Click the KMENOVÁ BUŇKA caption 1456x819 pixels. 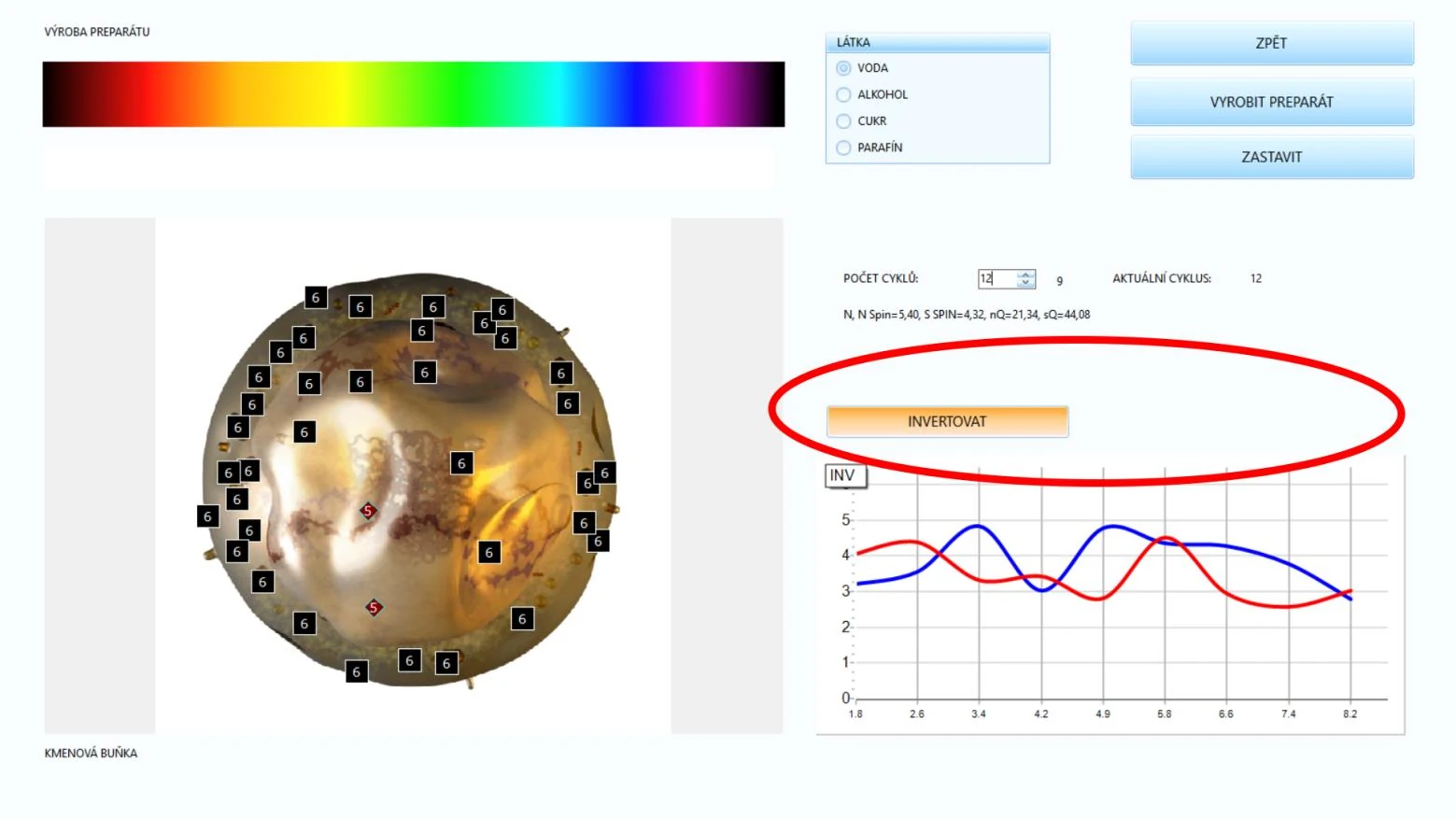[91, 754]
